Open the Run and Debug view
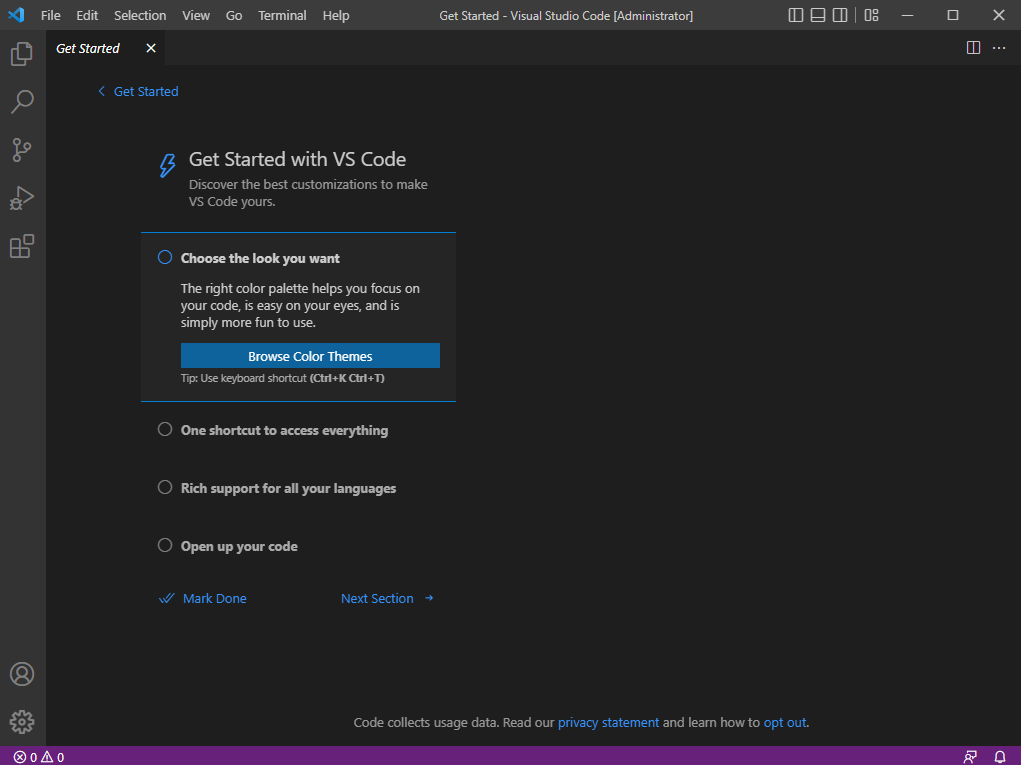Screen dimensions: 1021x765 (22, 198)
